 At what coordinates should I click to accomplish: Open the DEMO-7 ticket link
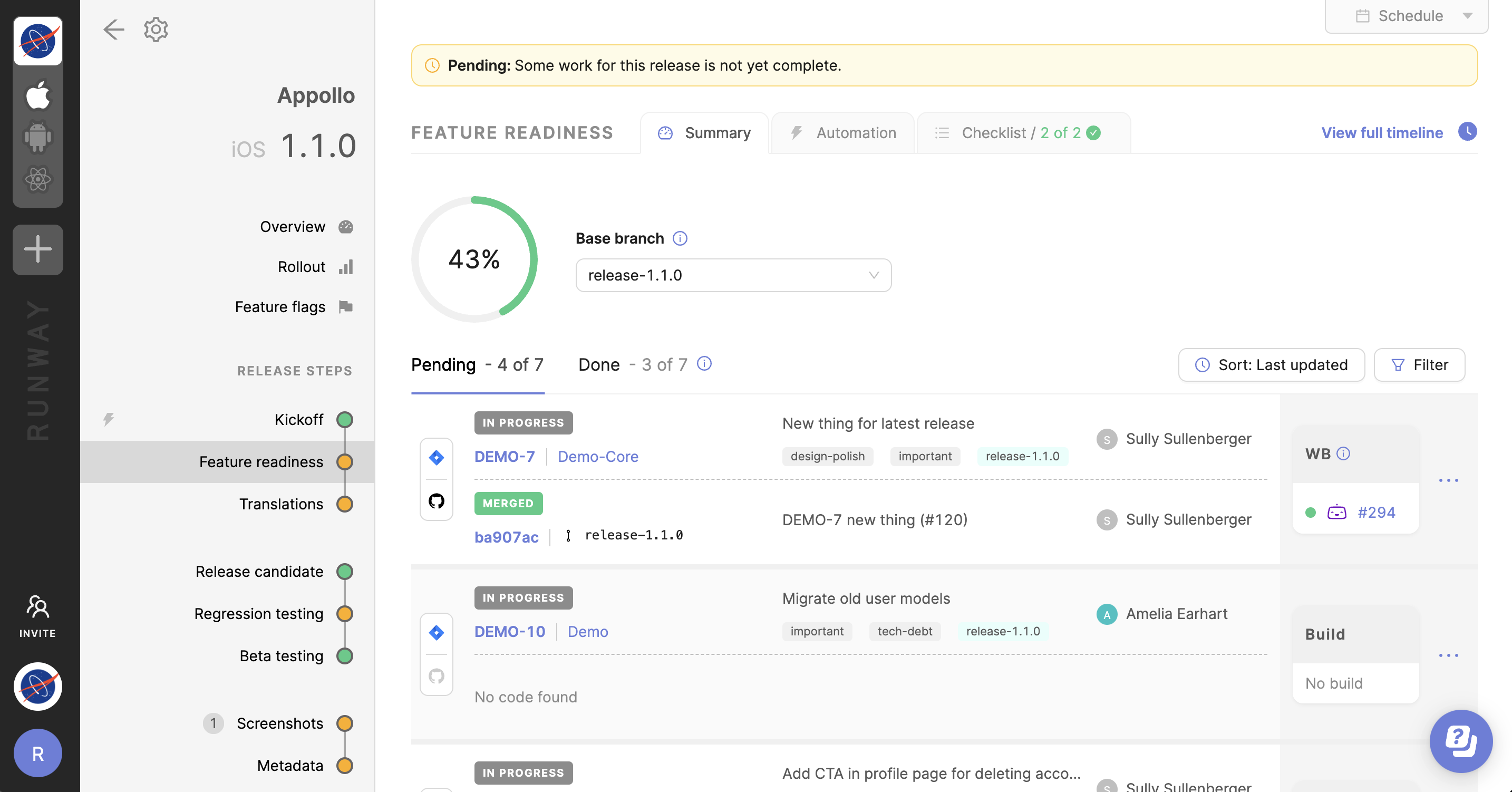tap(504, 456)
